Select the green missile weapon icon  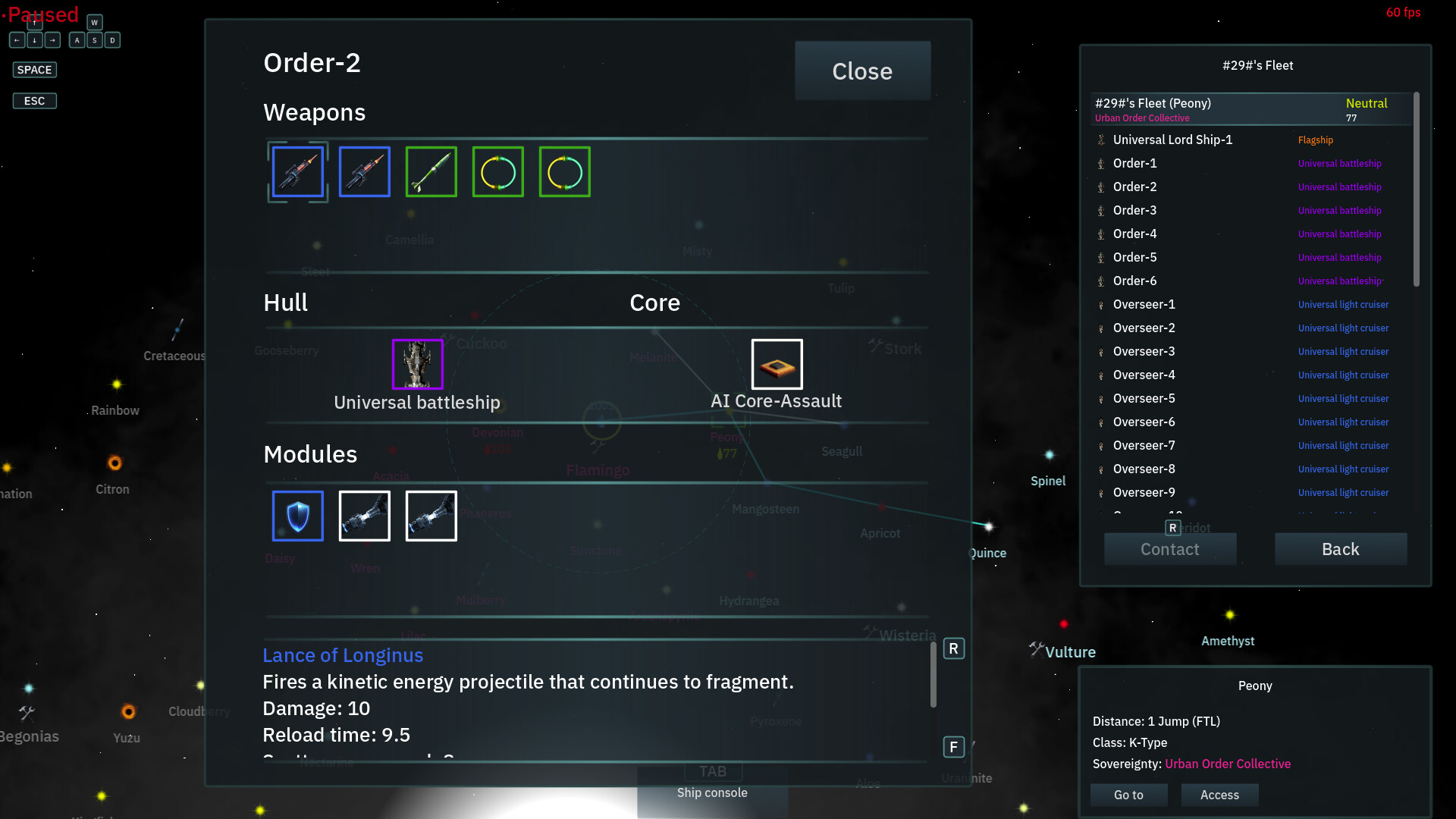click(x=431, y=172)
